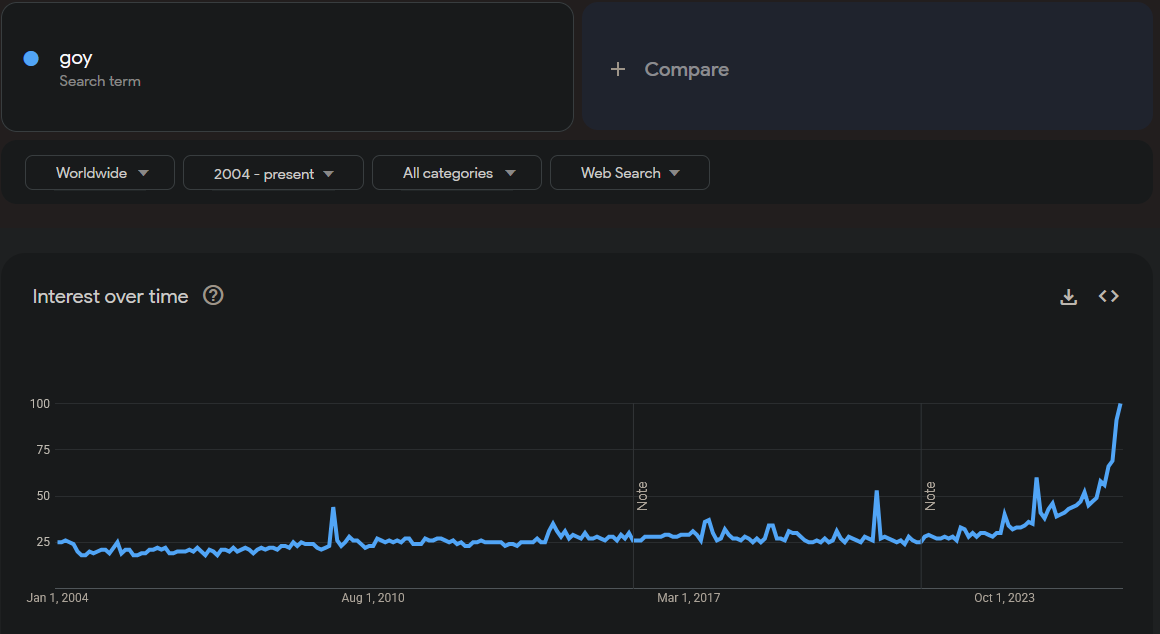Expand the All categories dropdown

456,172
